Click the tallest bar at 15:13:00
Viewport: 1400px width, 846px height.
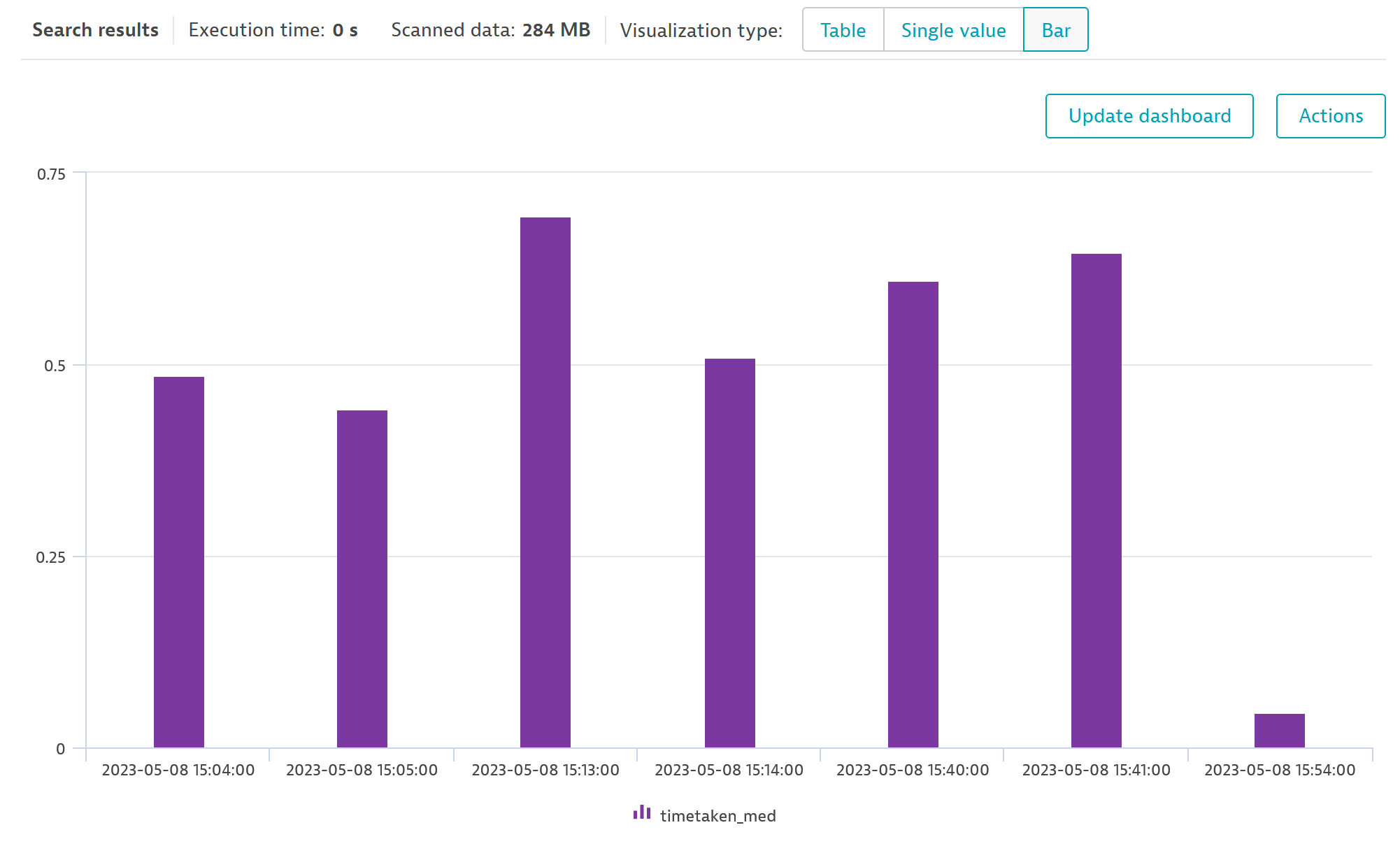(x=545, y=482)
